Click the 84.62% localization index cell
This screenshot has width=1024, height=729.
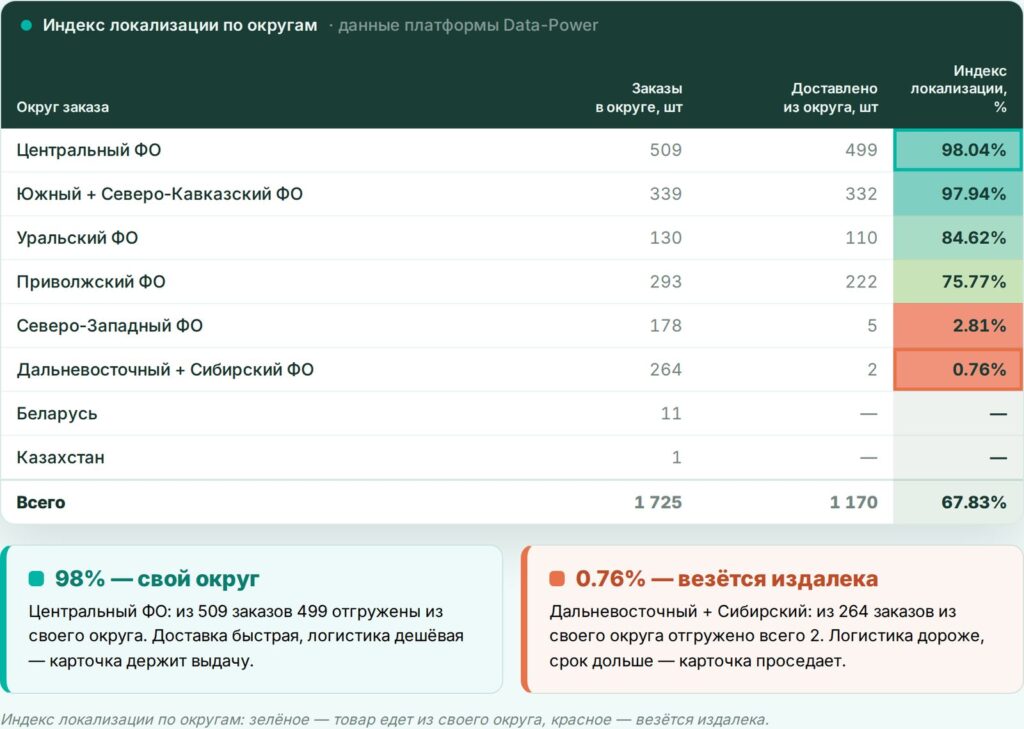point(958,238)
